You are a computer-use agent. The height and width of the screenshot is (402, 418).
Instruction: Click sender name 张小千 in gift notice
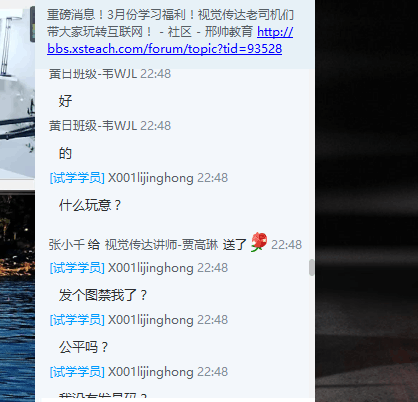pos(66,244)
